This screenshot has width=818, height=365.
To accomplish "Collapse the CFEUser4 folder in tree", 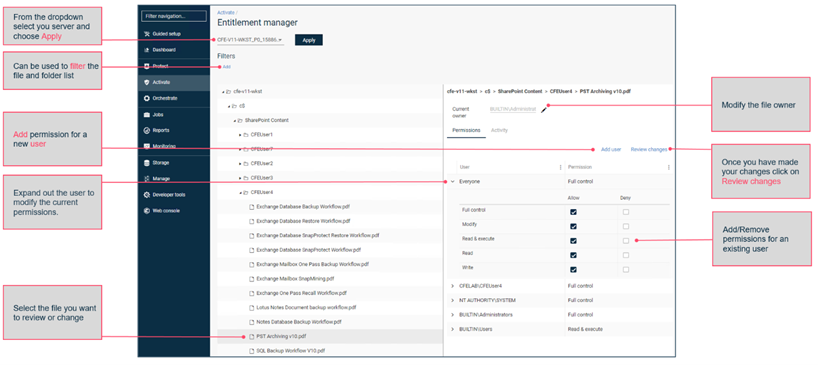I will (x=240, y=192).
